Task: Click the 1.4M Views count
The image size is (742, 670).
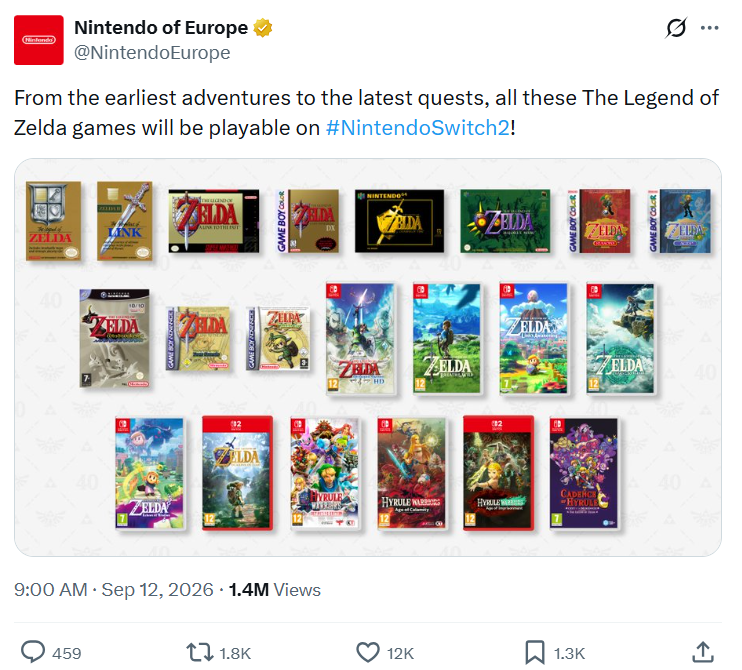Action: click(274, 590)
